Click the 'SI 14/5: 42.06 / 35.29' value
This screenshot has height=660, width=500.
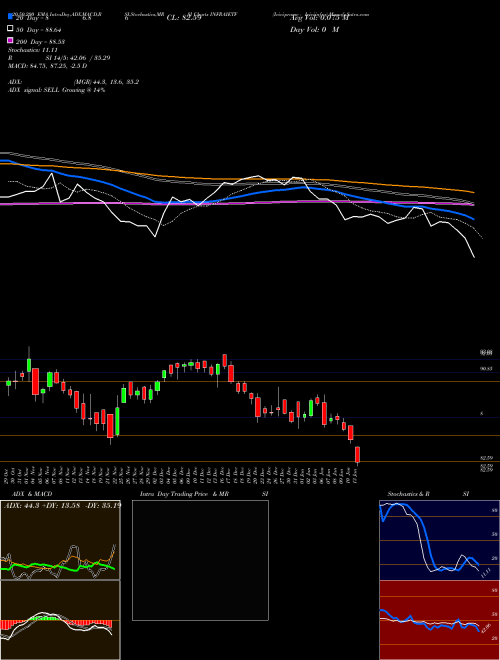(x=78, y=58)
